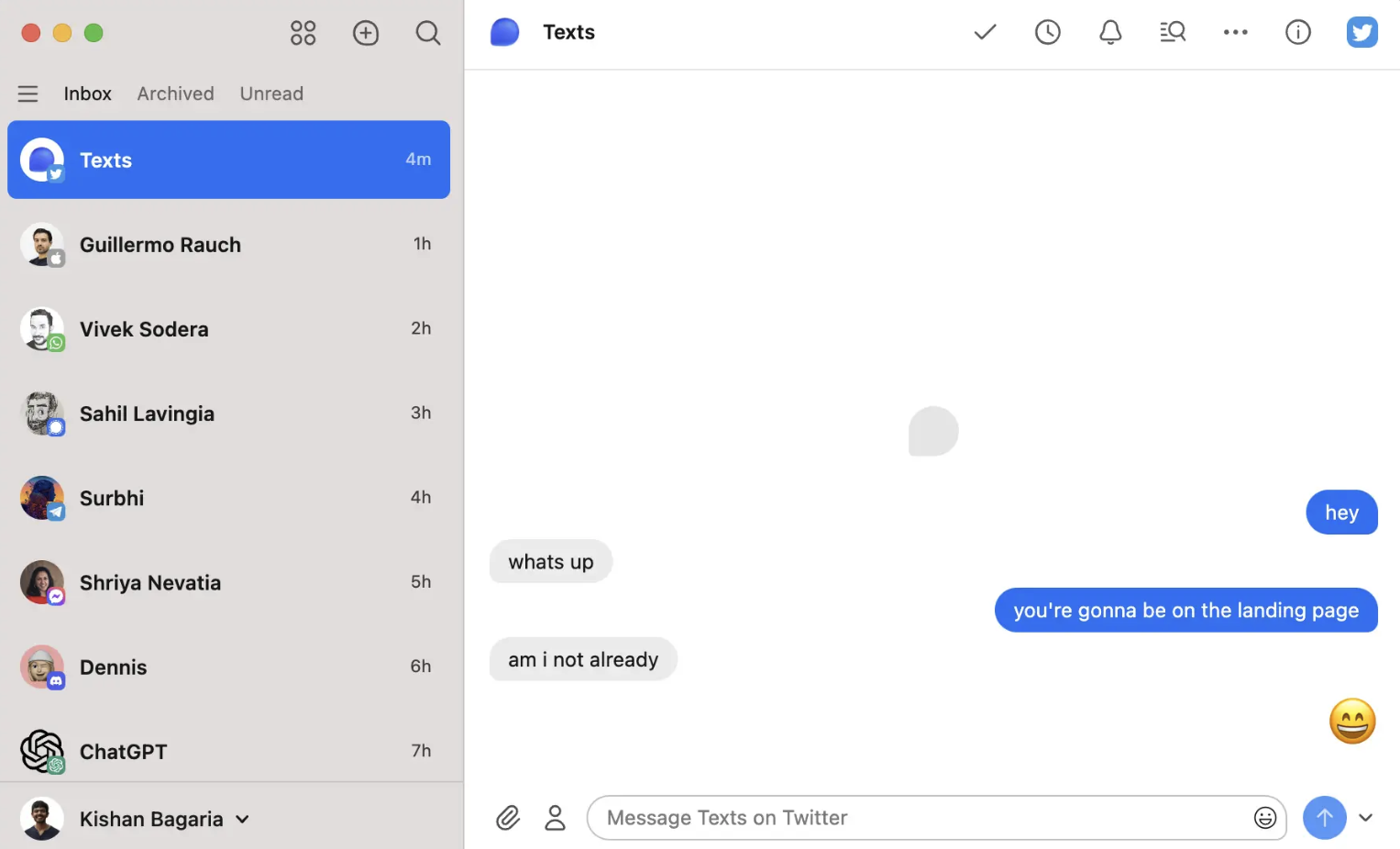Start a new chat with plus icon
Image resolution: width=1400 pixels, height=849 pixels.
point(366,34)
